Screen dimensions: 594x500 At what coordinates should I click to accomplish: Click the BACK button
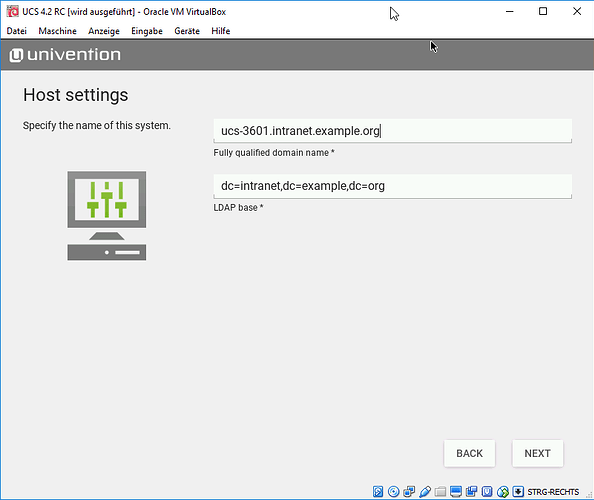[469, 453]
